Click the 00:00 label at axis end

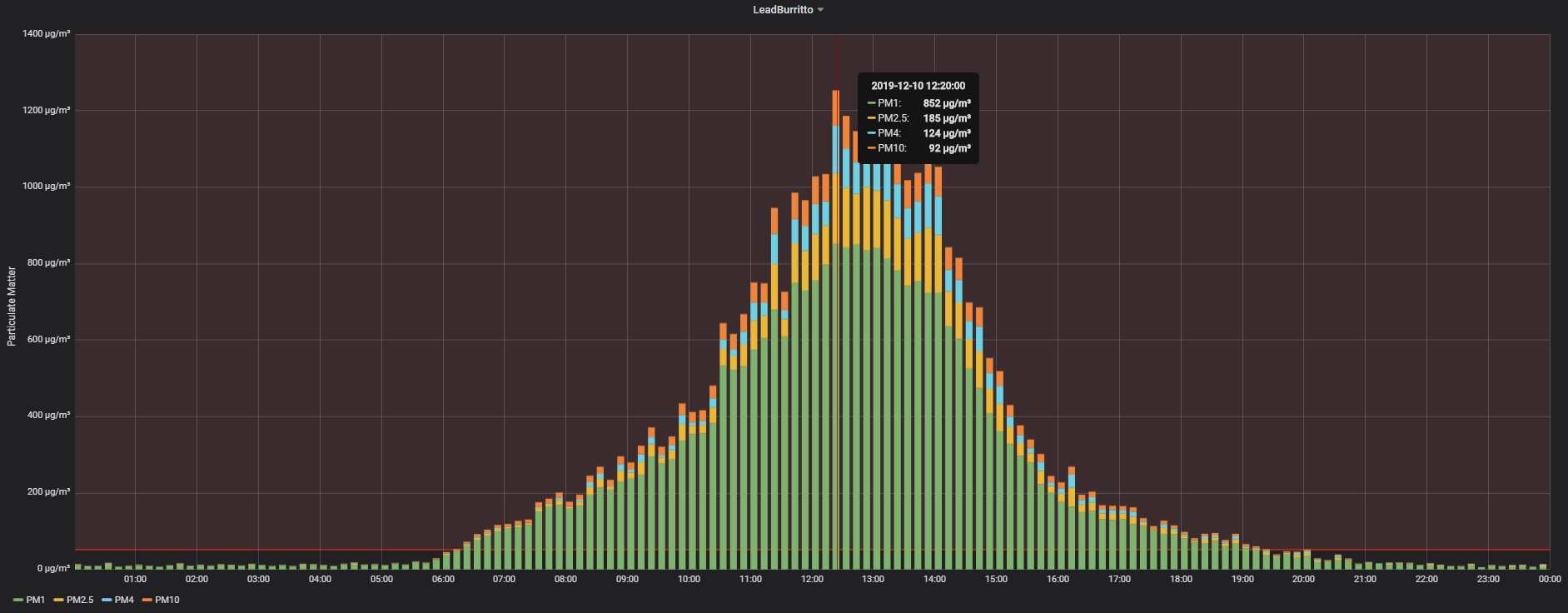coord(1549,579)
